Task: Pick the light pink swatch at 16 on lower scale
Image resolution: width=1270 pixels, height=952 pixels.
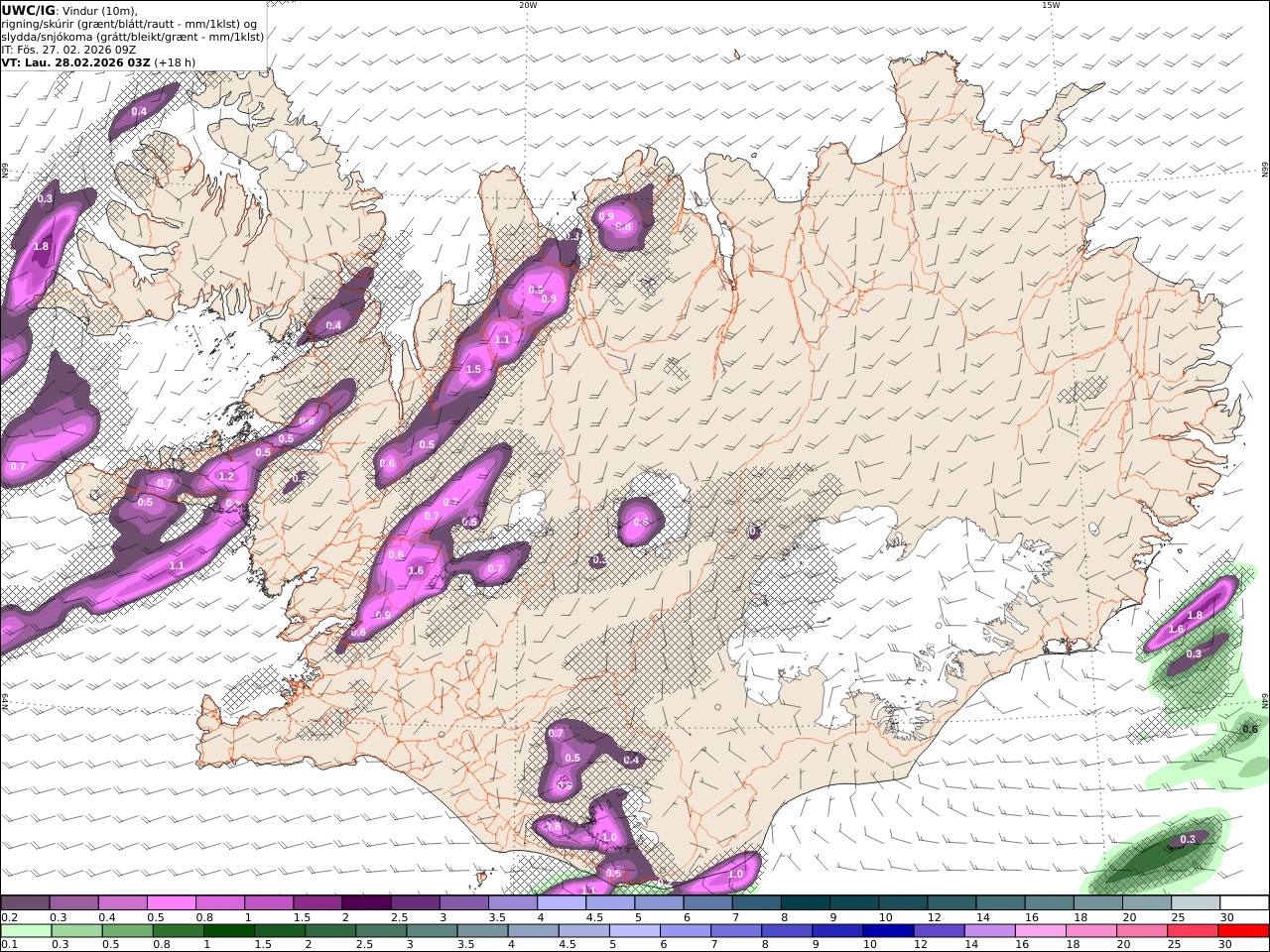Action: click(1041, 931)
